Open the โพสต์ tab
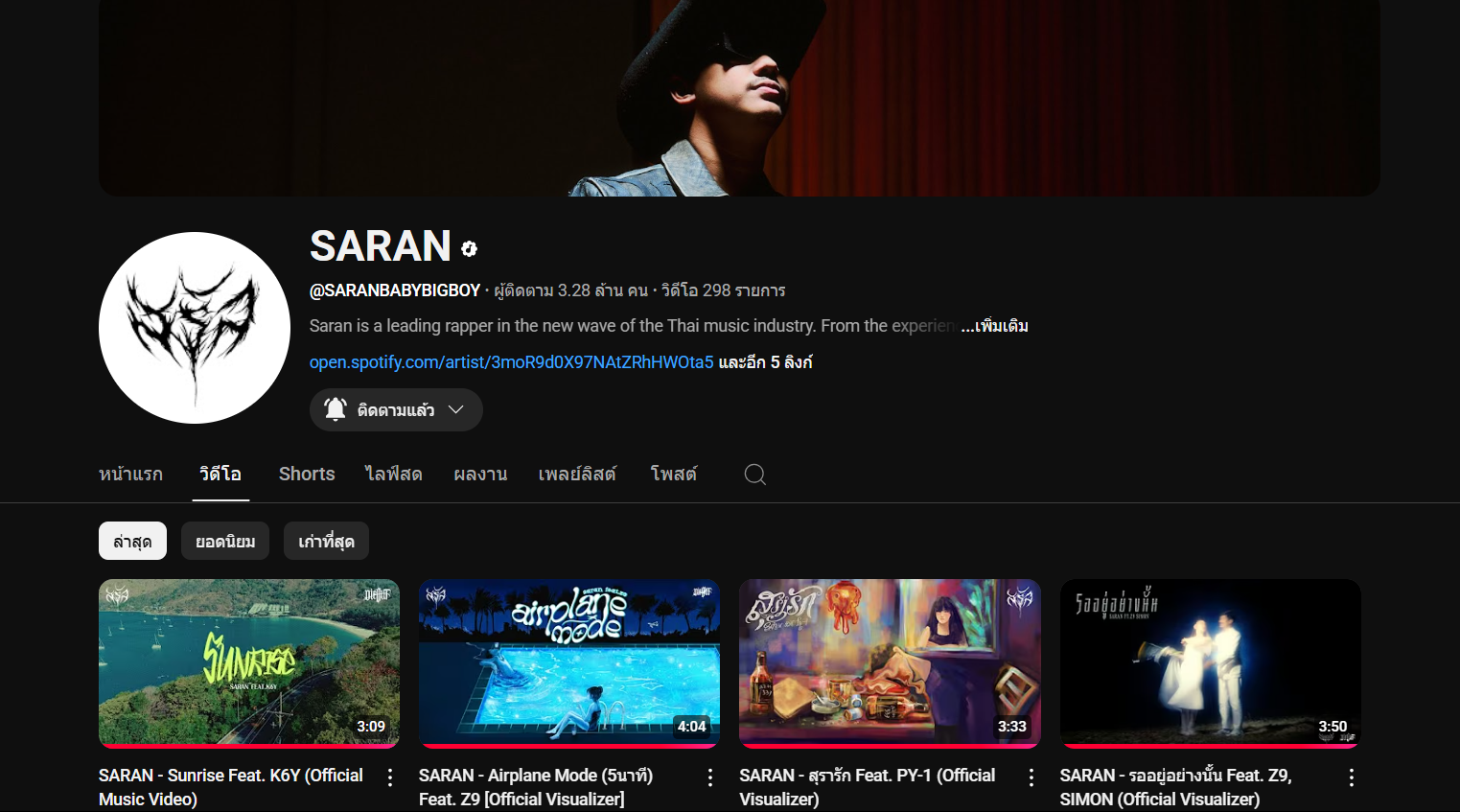 [x=674, y=475]
